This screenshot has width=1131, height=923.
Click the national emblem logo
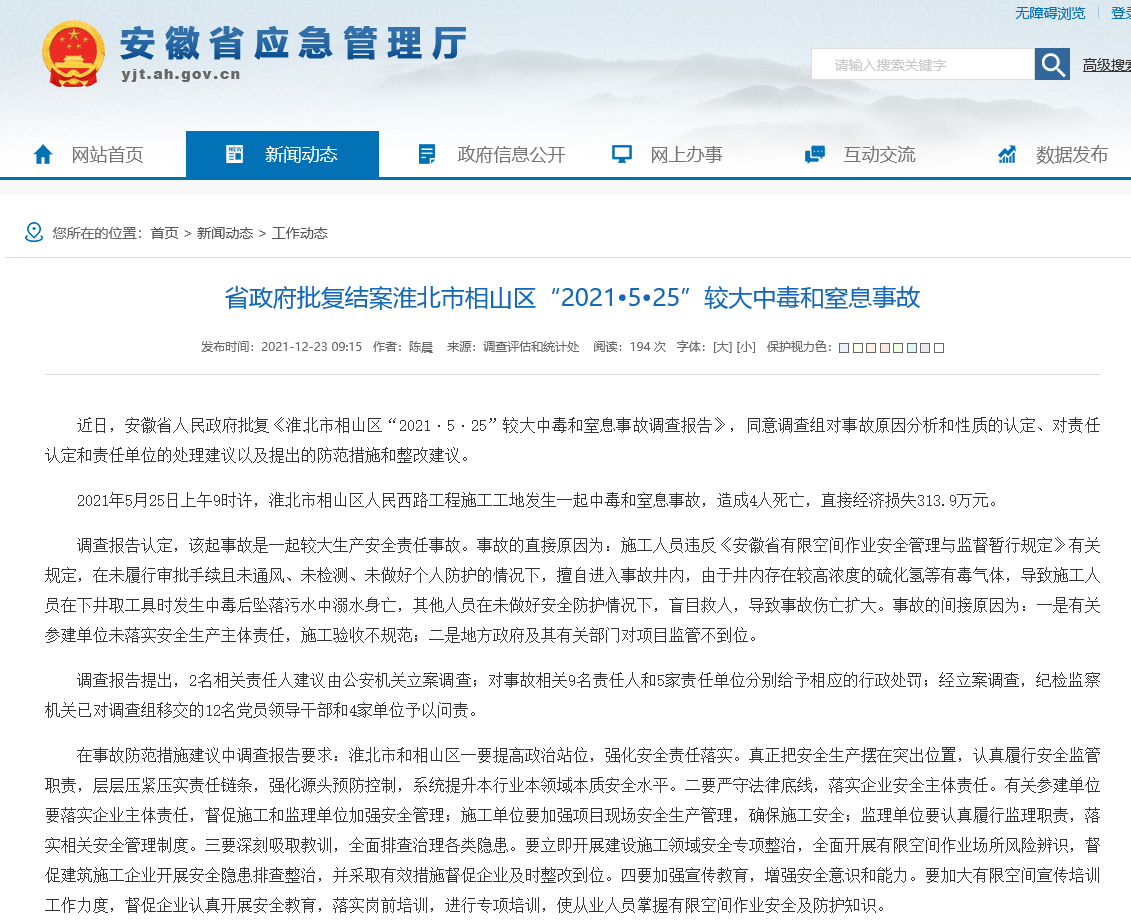point(72,53)
